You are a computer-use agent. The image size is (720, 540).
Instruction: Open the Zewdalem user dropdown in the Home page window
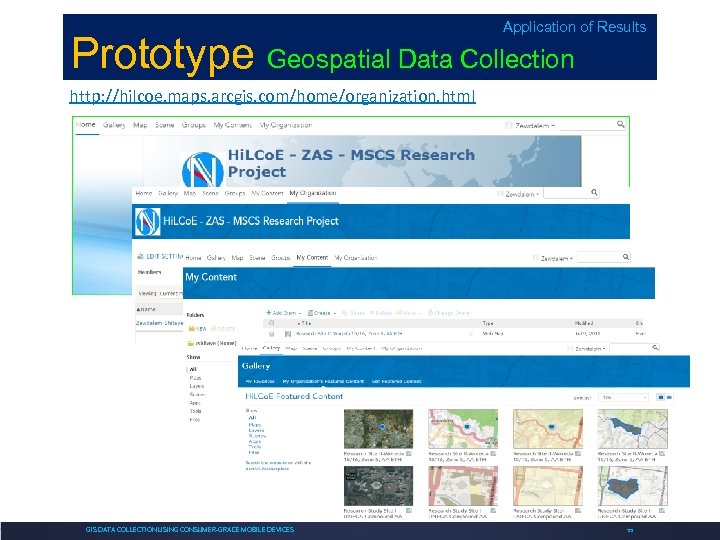coord(534,125)
